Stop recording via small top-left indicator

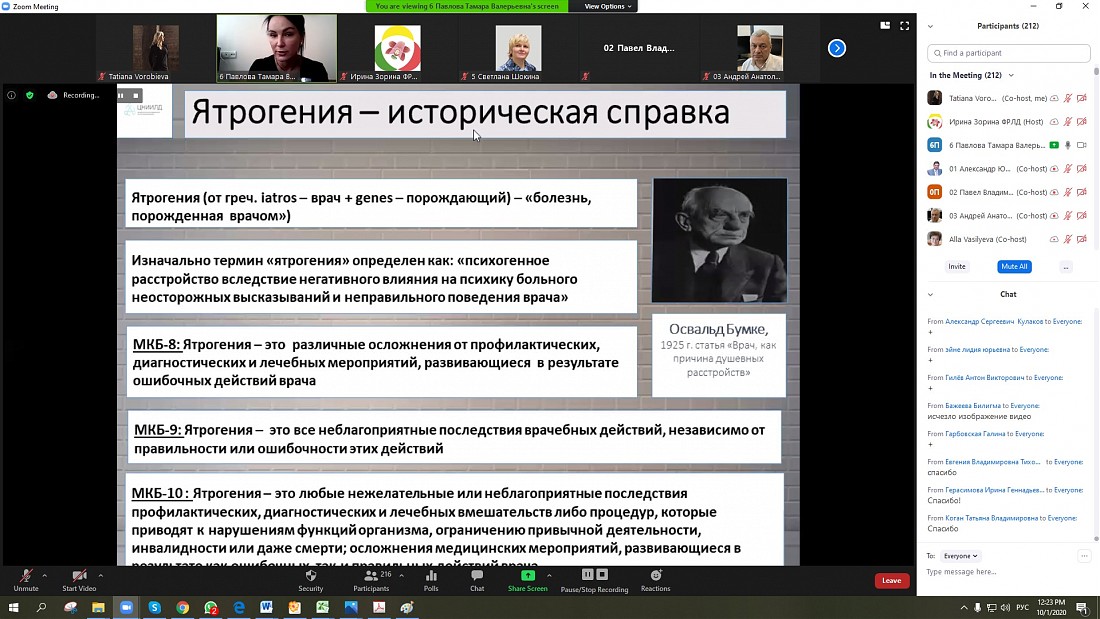pos(136,95)
